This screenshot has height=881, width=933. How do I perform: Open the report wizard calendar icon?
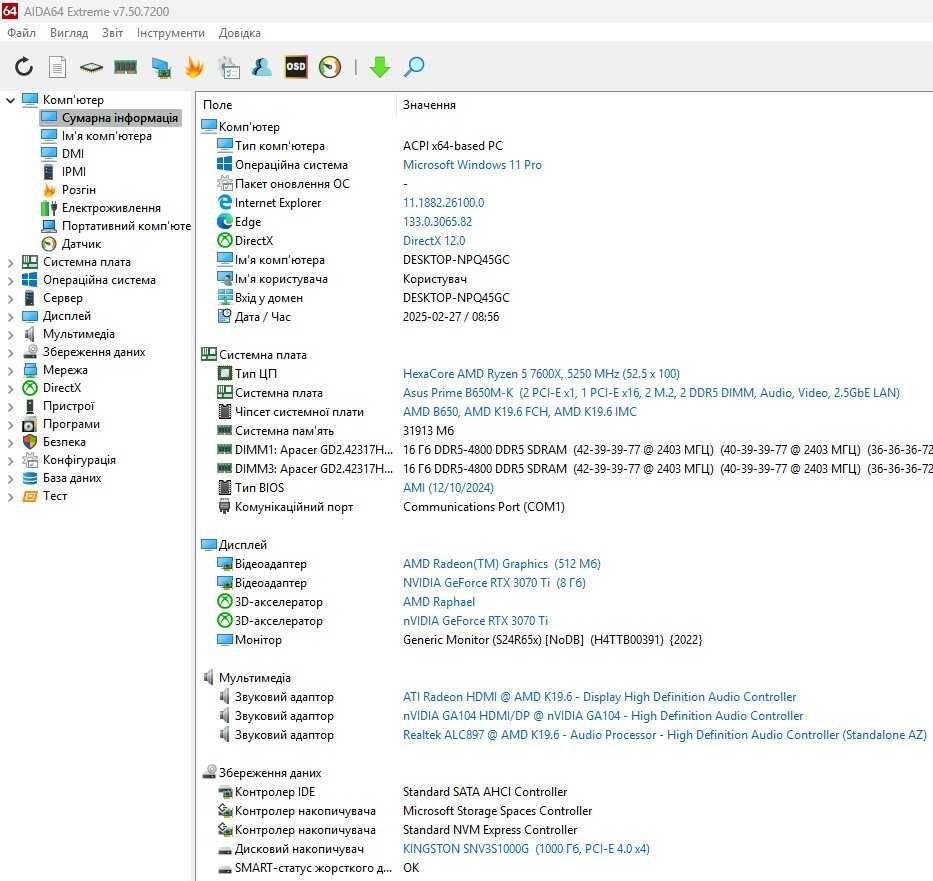point(228,67)
